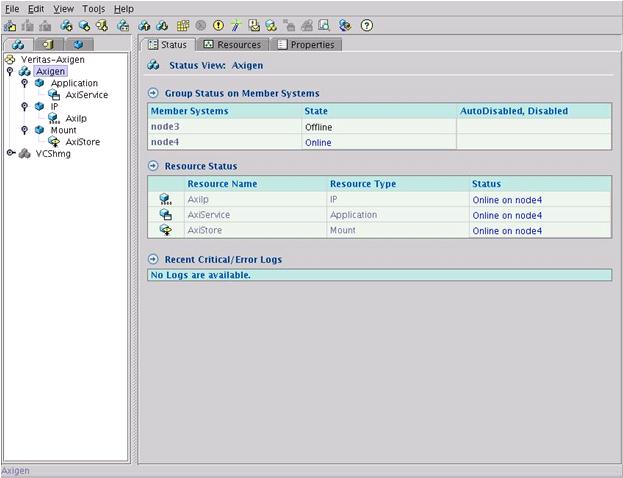Select the AxiStore resource in tree
Image resolution: width=623 pixels, height=478 pixels.
pos(83,142)
